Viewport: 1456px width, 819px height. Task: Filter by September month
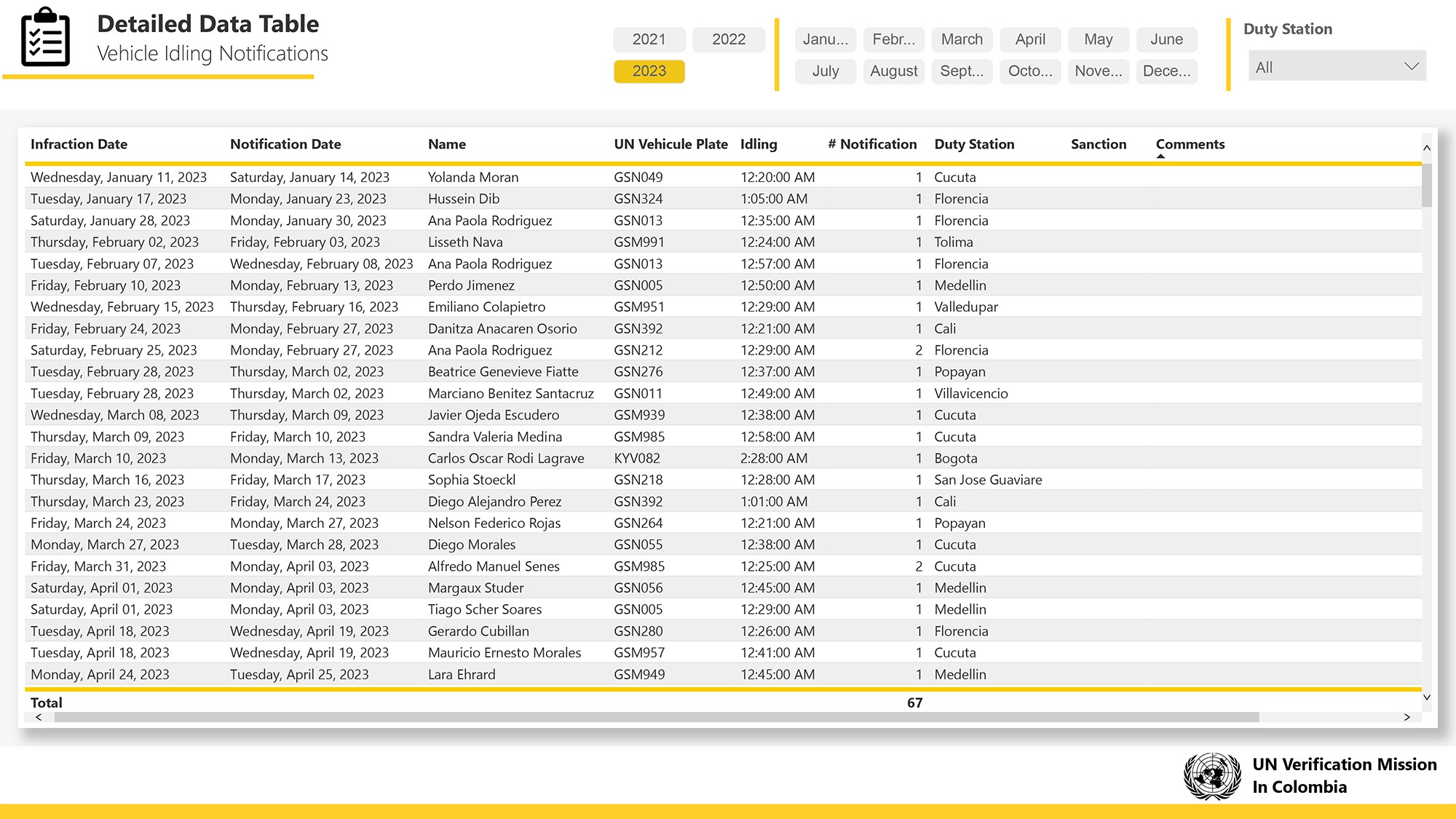coord(962,71)
